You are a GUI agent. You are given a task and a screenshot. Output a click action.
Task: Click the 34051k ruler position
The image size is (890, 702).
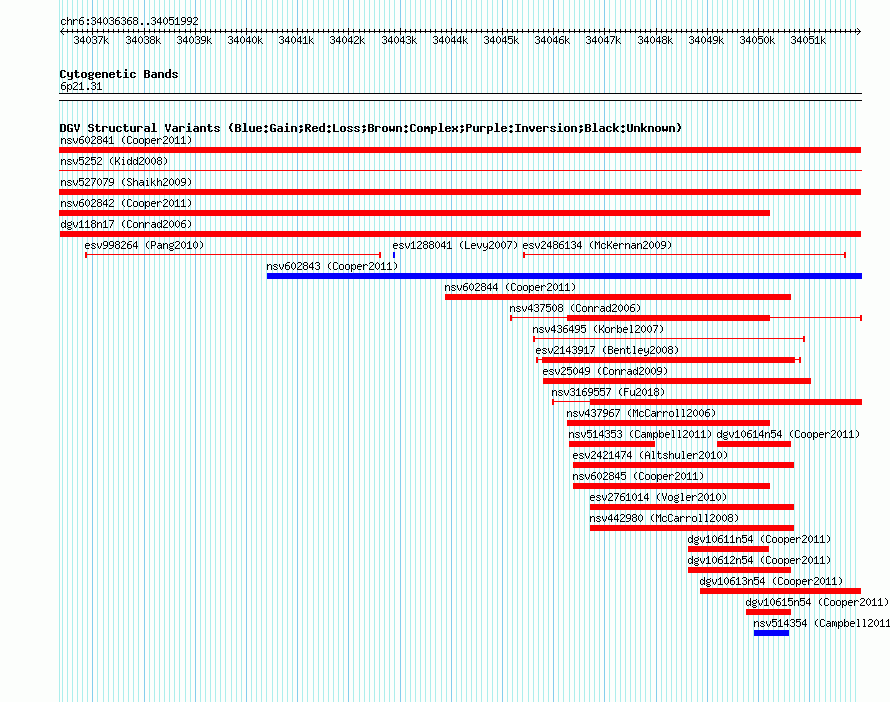tap(808, 40)
